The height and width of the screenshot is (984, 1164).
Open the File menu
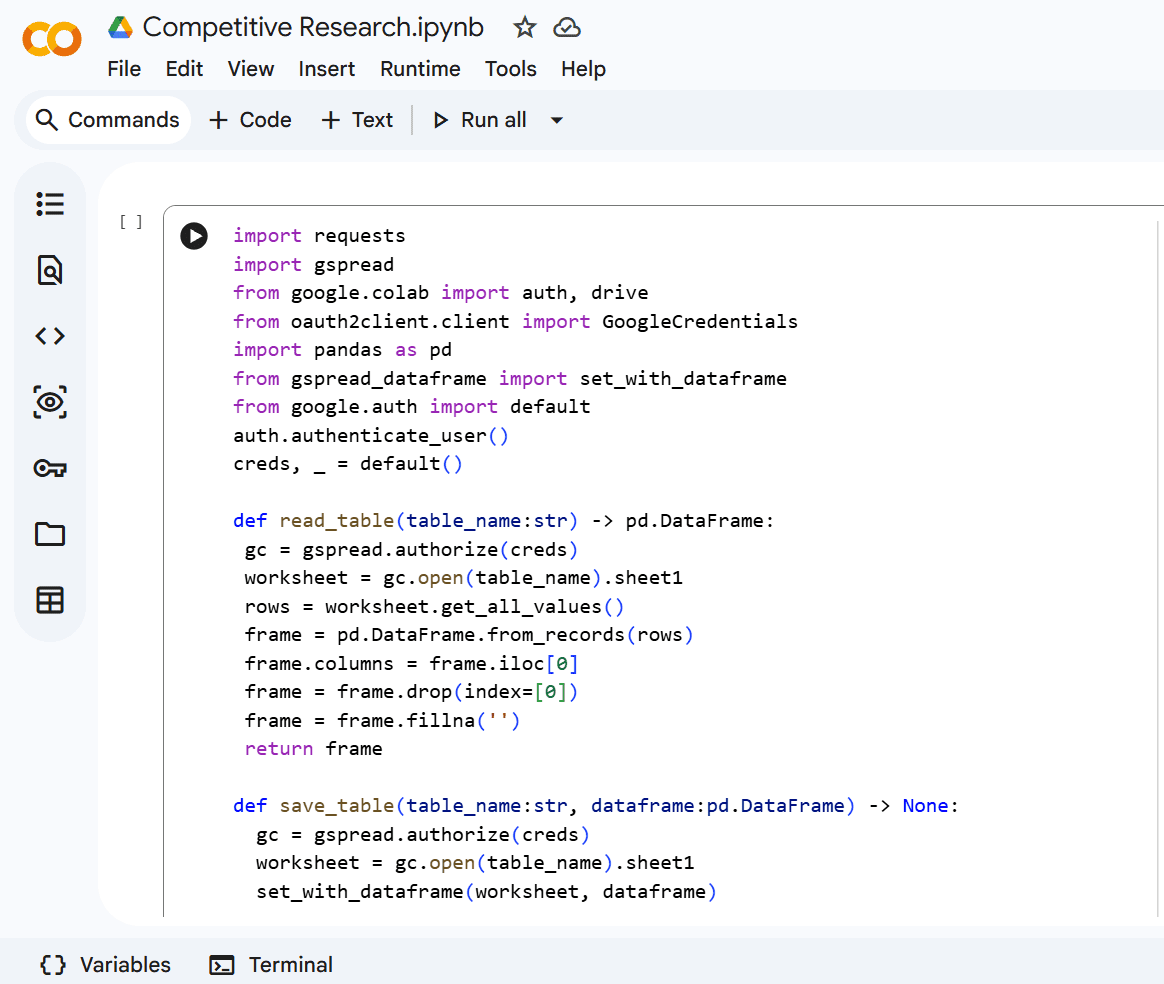point(124,69)
